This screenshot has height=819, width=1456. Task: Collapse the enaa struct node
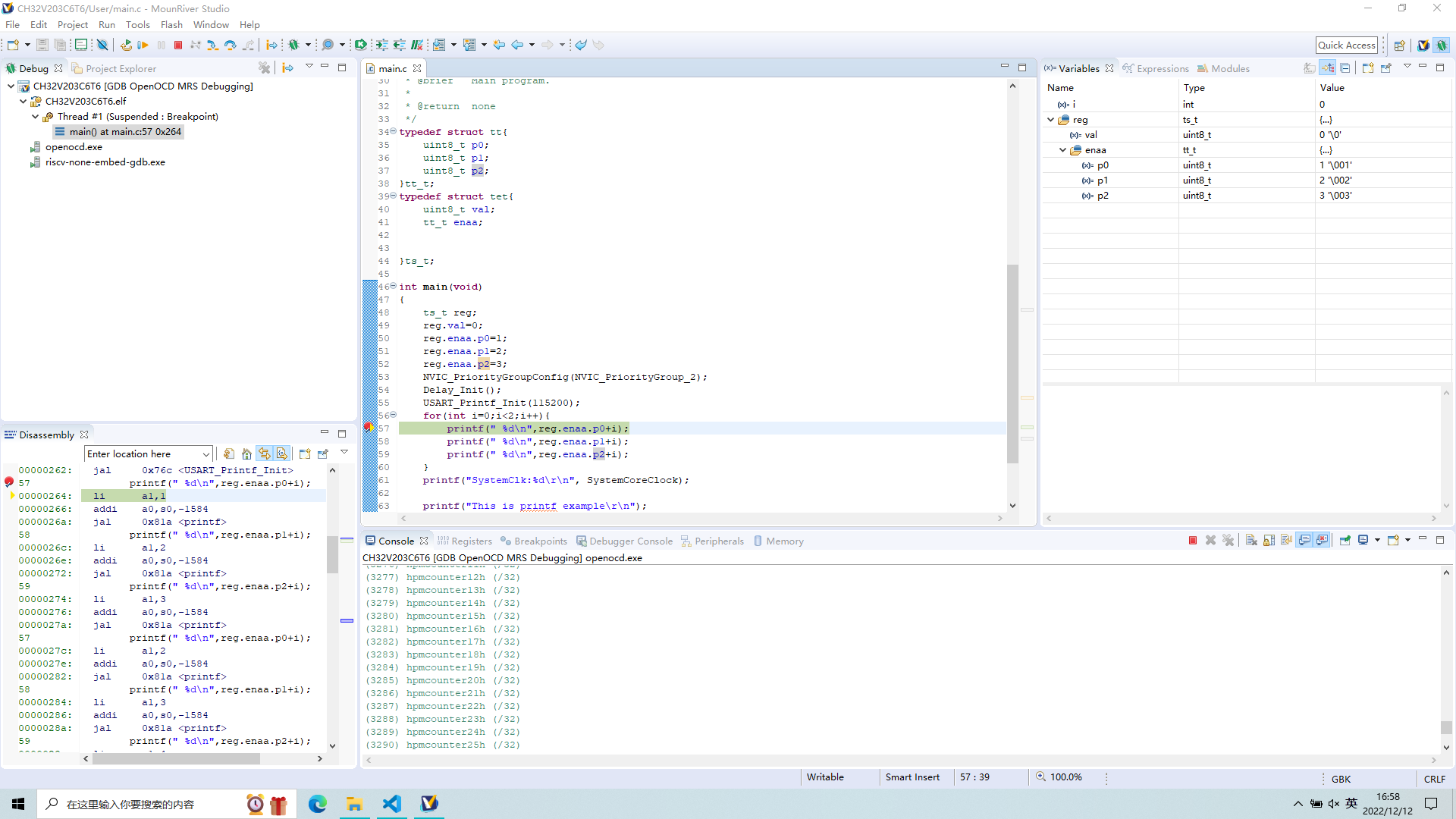tap(1062, 150)
